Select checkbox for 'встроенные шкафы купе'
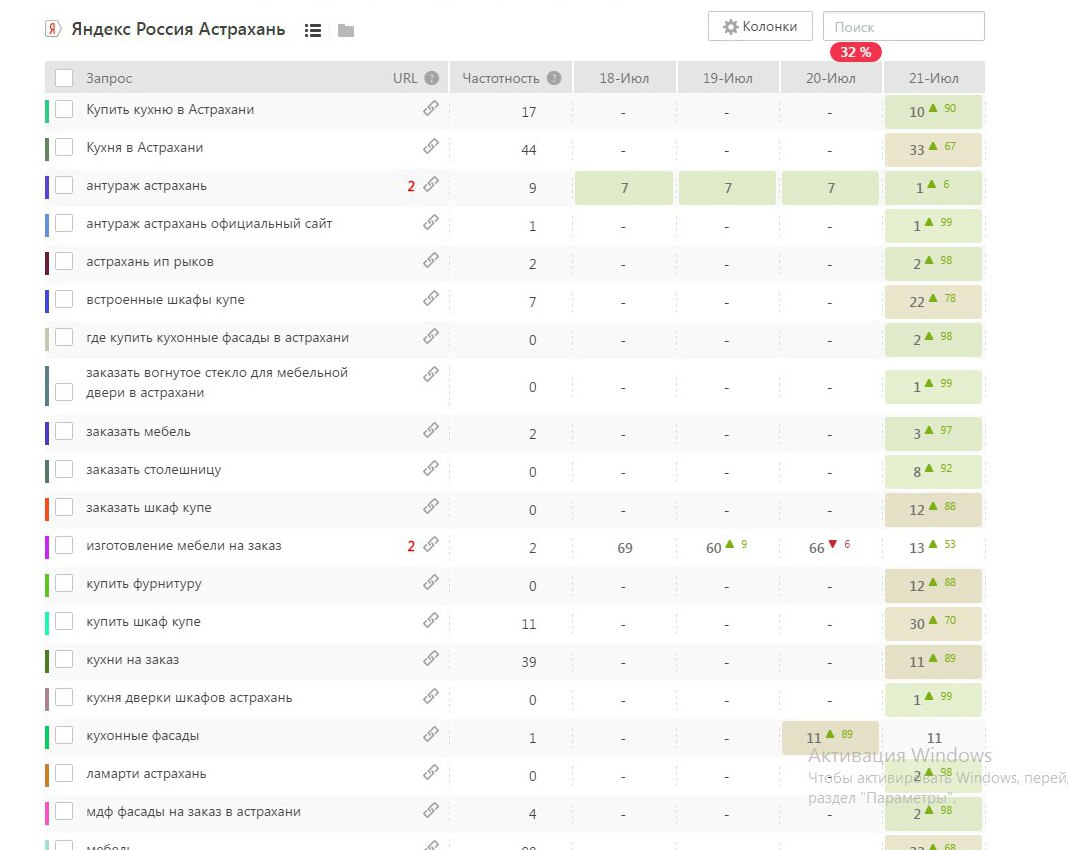Viewport: 1068px width, 850px height. pos(64,300)
